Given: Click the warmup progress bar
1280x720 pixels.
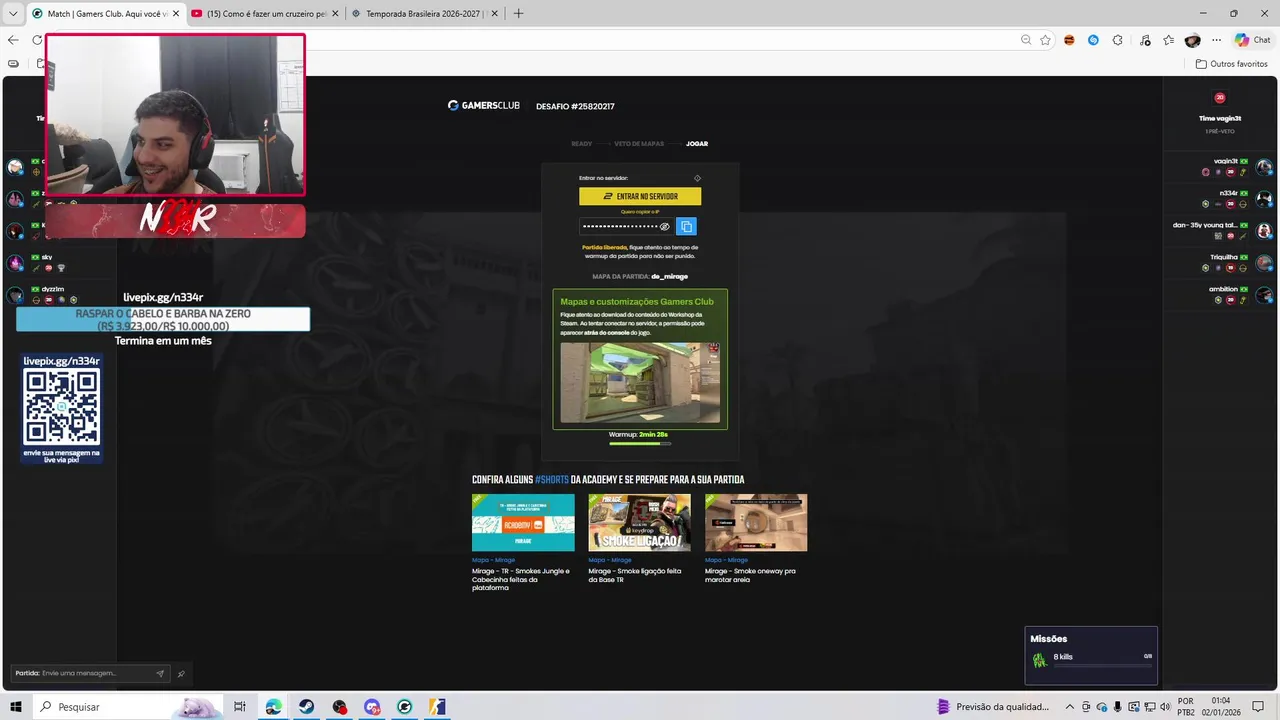Looking at the screenshot, I should (640, 443).
